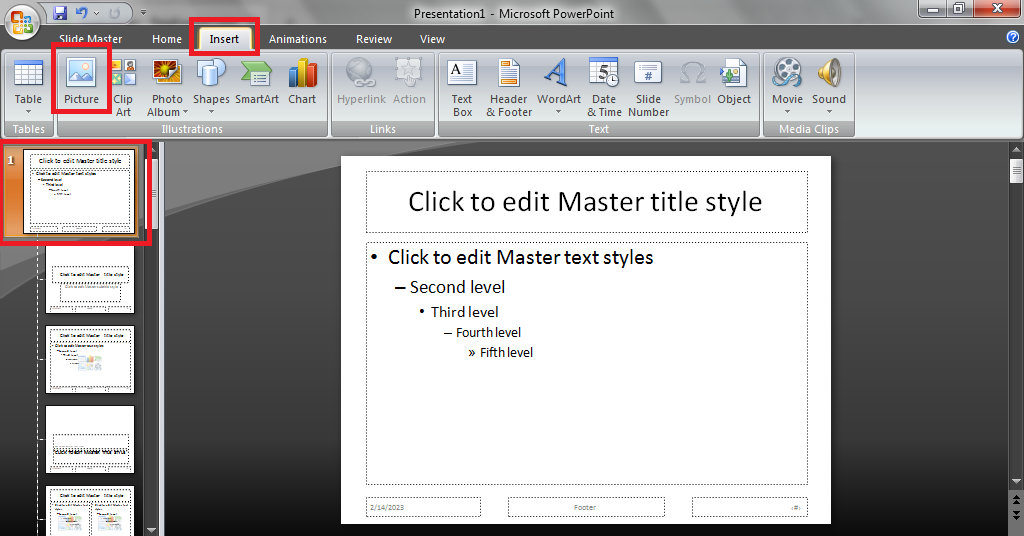Click the master title placeholder text
Screen dimensions: 1024x536
point(585,202)
